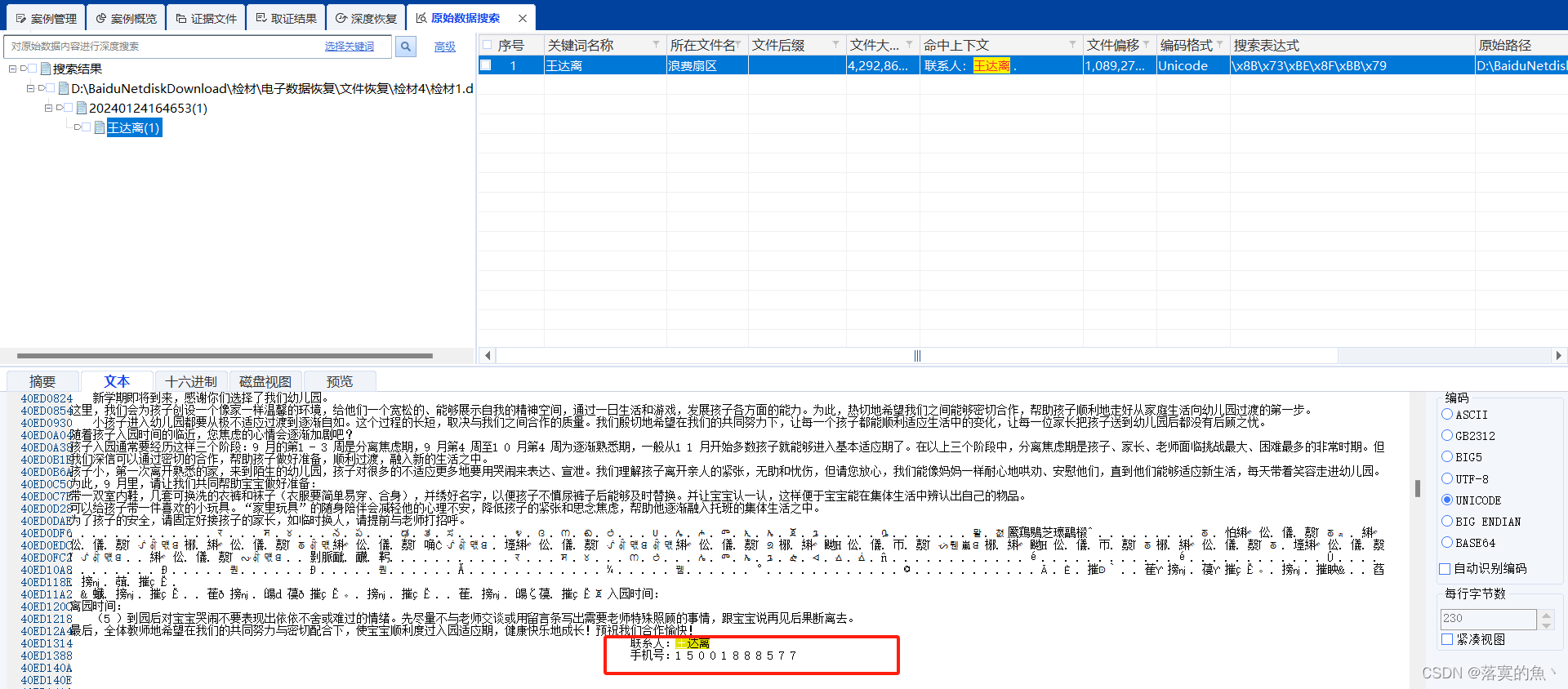1568x689 pixels.
Task: Tick the 搜索结果 tree checkbox
Action: pos(33,69)
